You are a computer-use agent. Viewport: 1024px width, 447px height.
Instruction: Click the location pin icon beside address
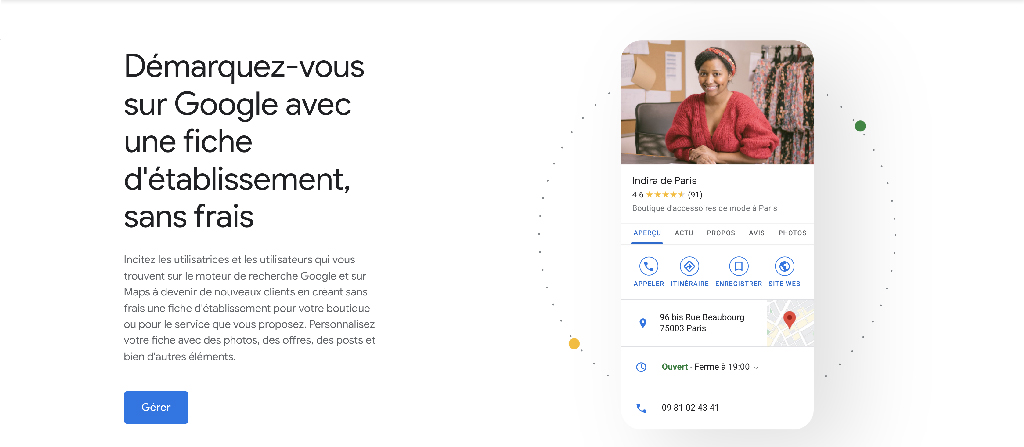(642, 323)
